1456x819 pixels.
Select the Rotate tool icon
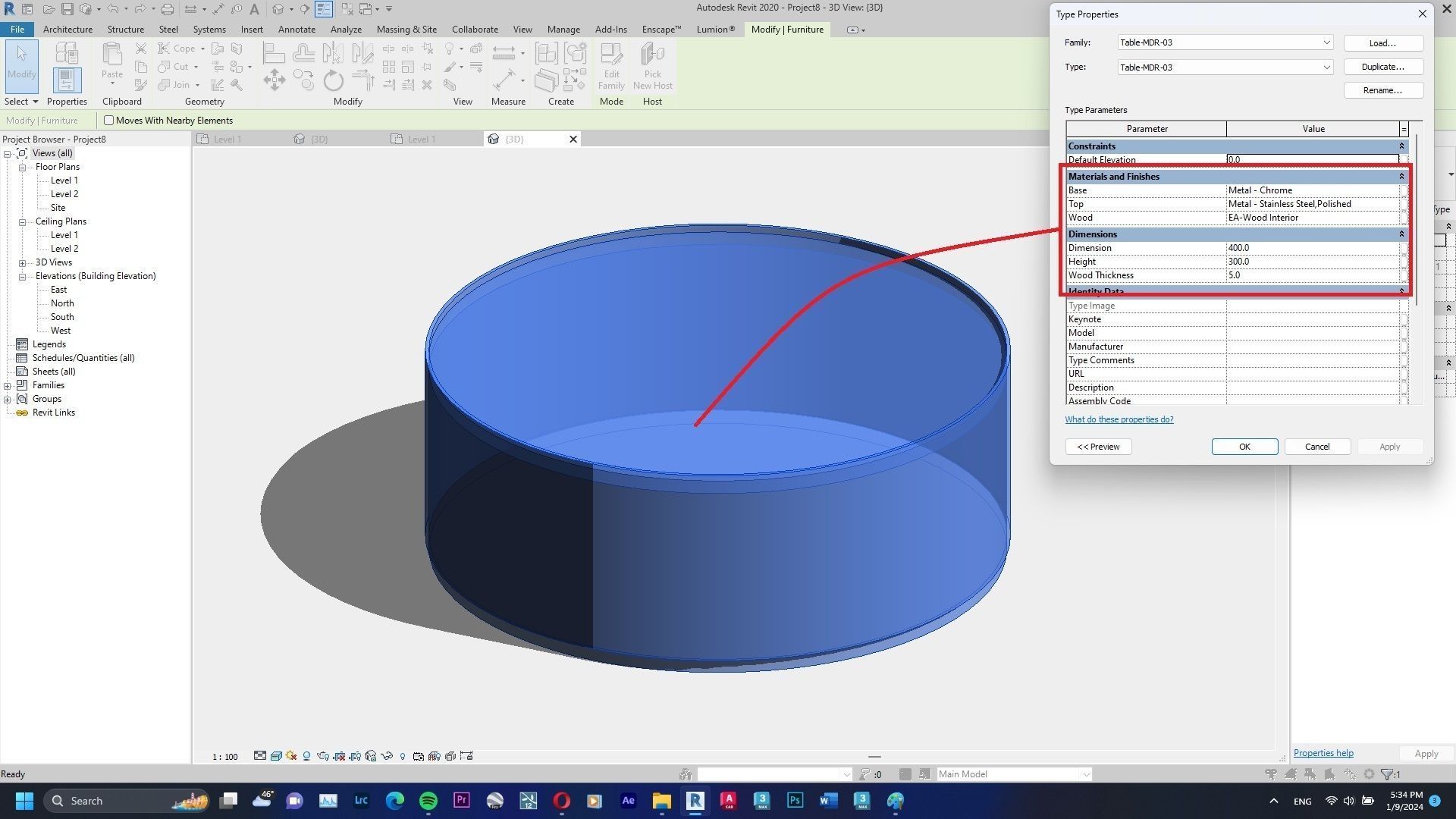[333, 80]
